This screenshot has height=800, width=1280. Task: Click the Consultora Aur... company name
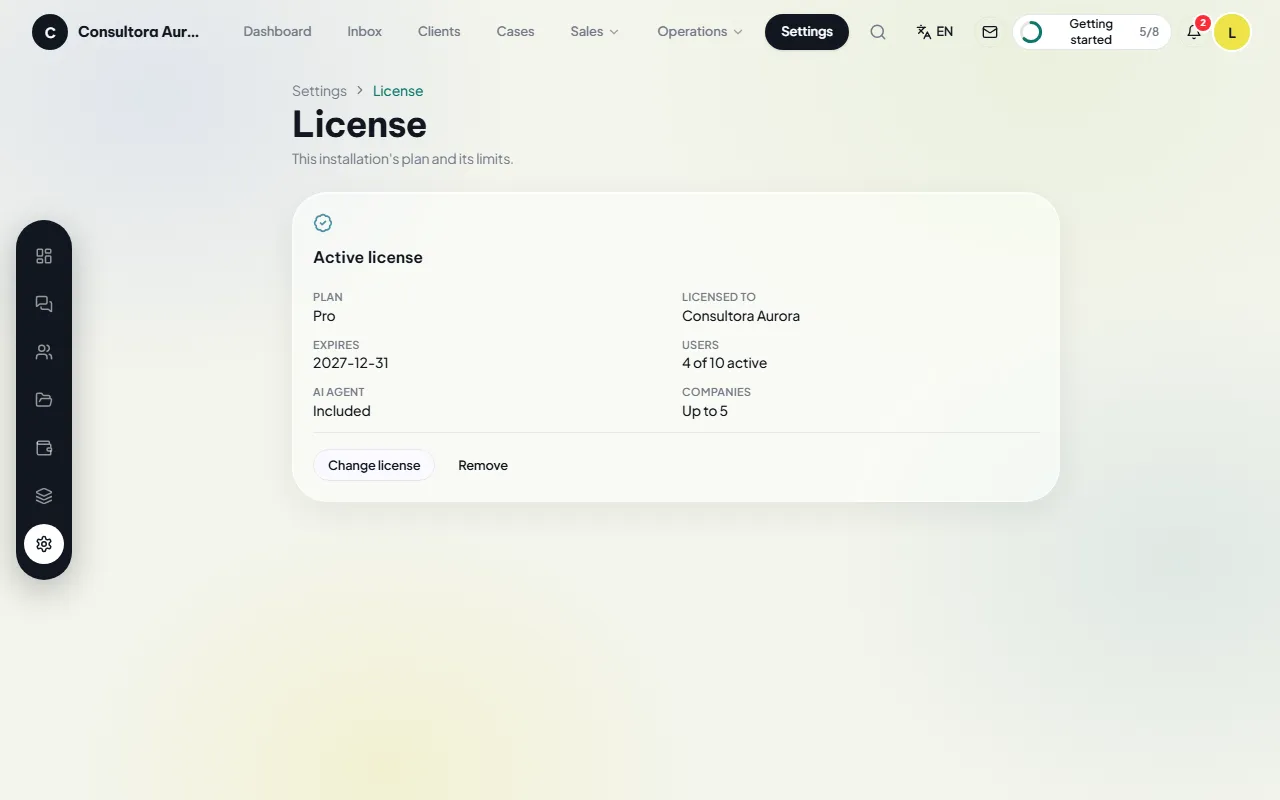(x=139, y=32)
